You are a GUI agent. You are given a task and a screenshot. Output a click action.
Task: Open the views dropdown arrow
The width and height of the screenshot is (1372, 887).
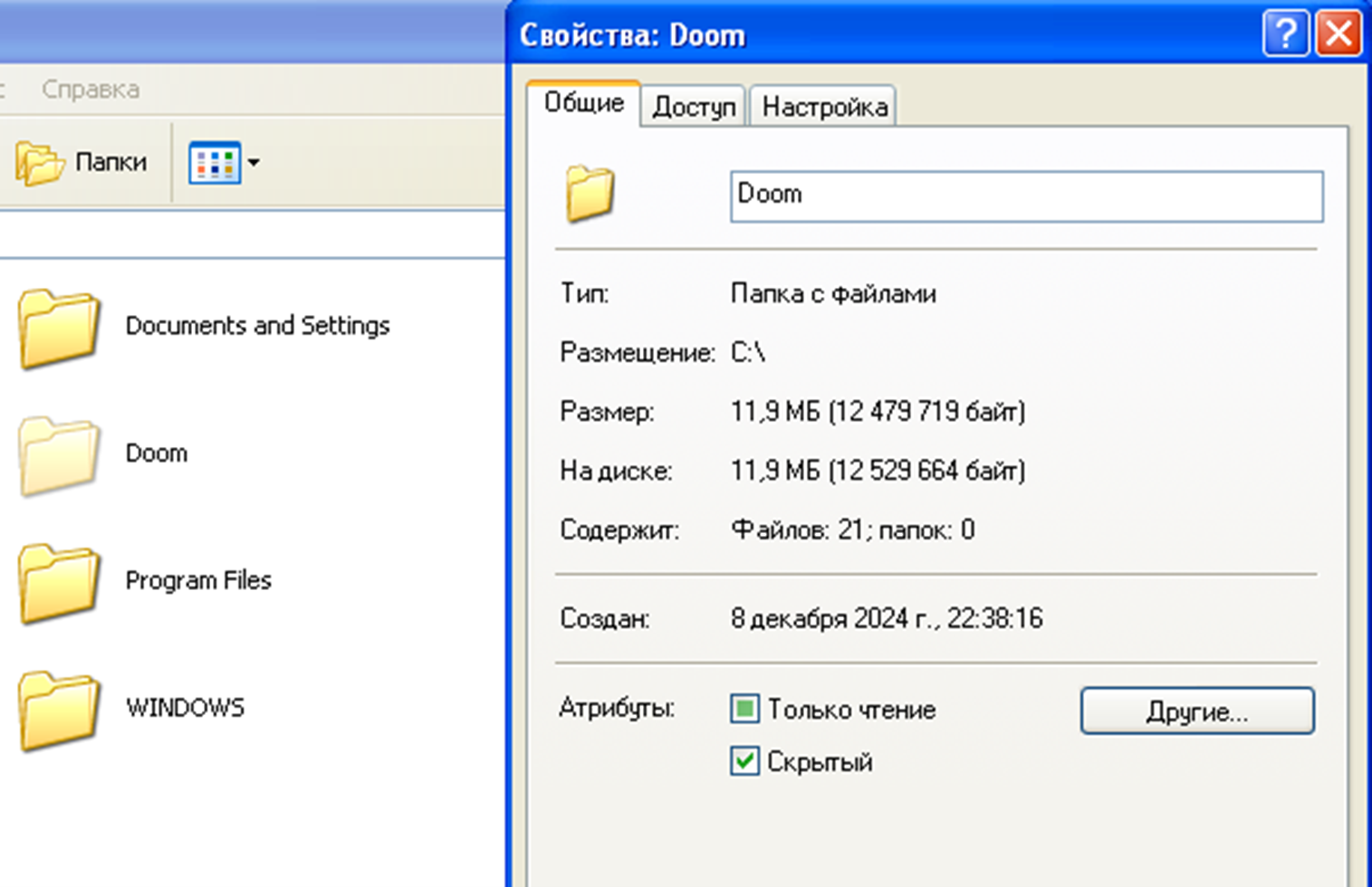pos(254,163)
